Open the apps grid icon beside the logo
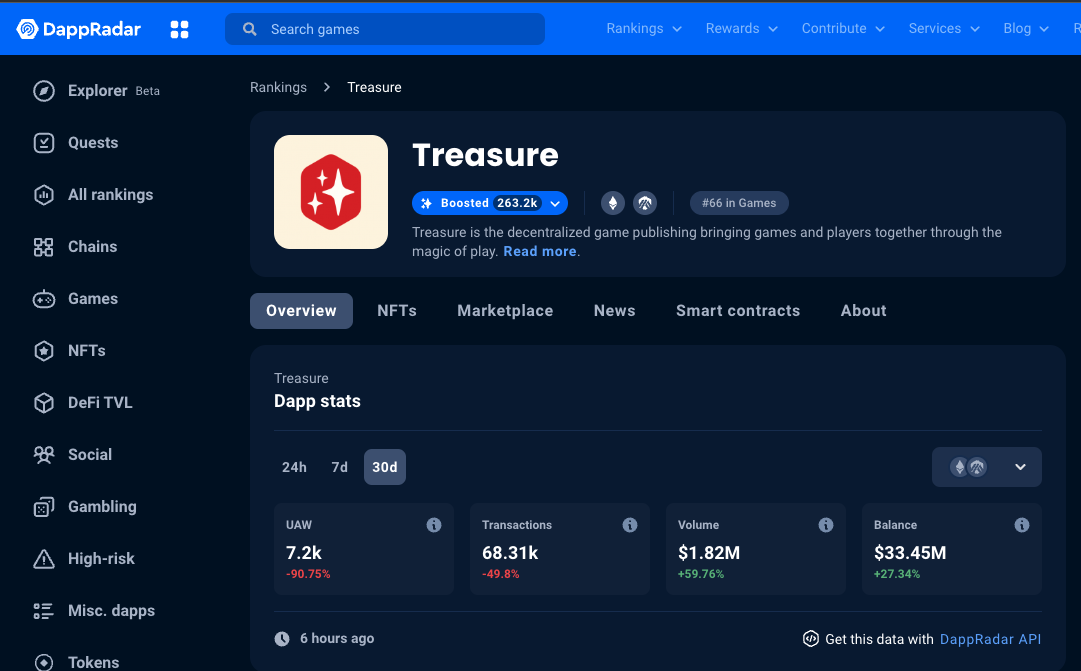1081x671 pixels. click(x=179, y=28)
